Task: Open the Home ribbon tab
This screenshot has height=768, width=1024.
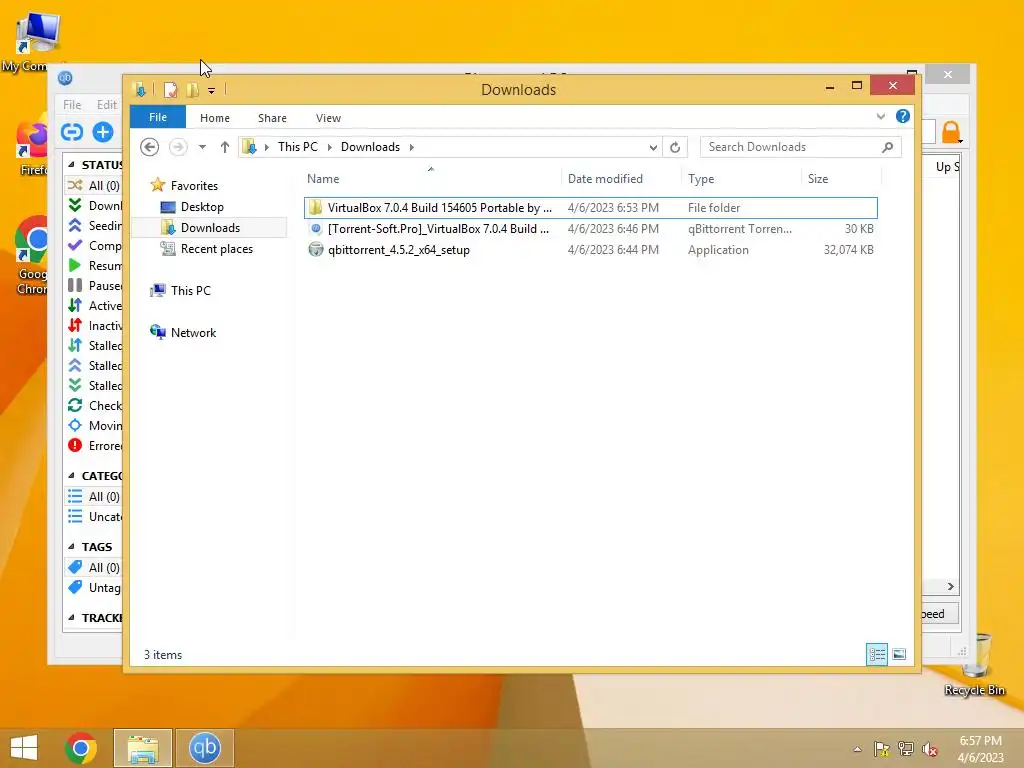Action: [215, 118]
